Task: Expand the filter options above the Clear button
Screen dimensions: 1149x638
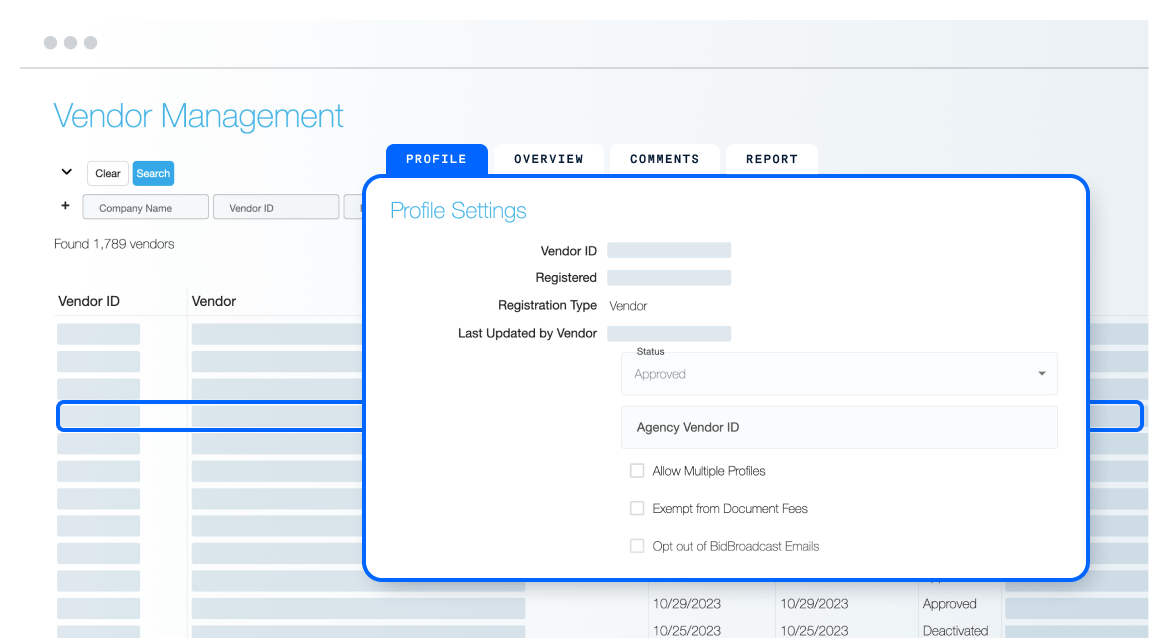Action: click(66, 172)
